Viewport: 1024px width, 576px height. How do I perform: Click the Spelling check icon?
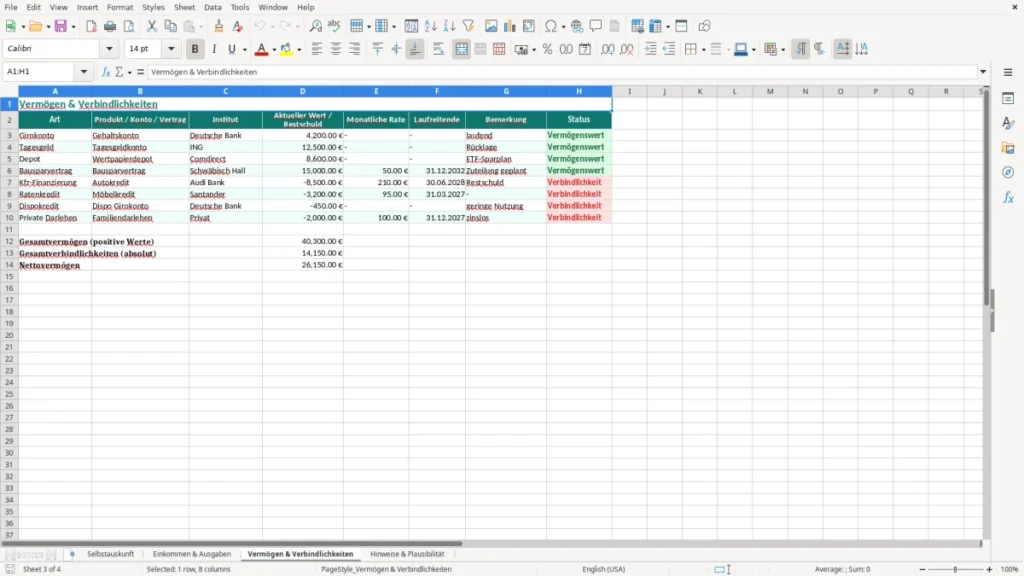click(x=334, y=26)
